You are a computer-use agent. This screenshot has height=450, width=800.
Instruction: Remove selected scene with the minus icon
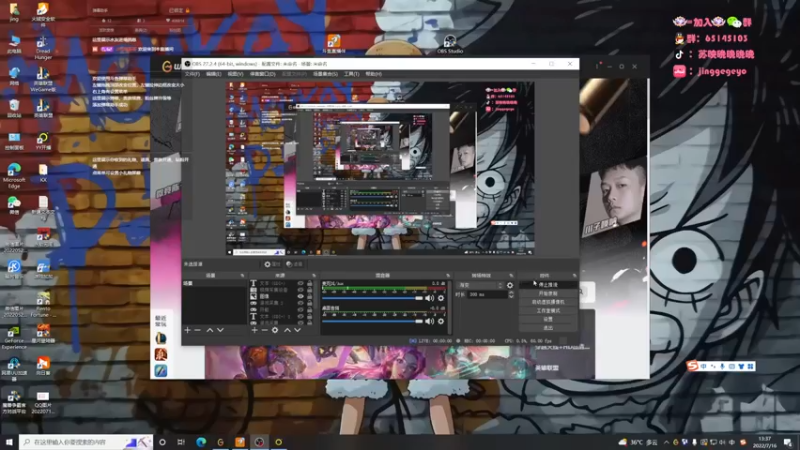point(197,330)
